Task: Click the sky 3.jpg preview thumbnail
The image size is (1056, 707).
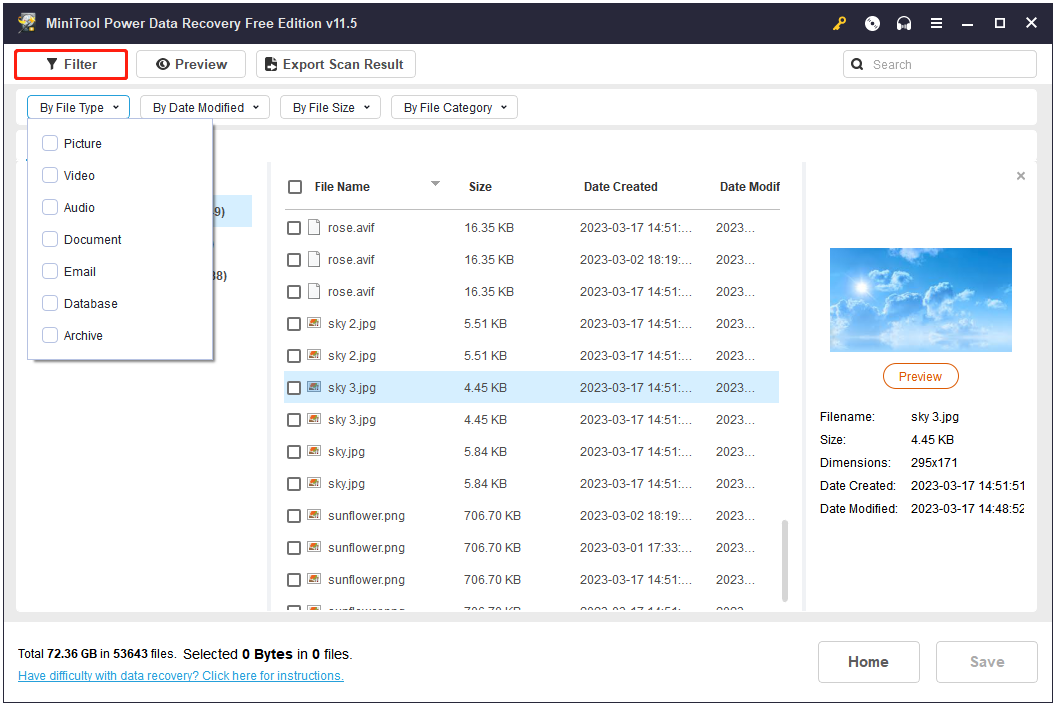Action: click(x=920, y=300)
